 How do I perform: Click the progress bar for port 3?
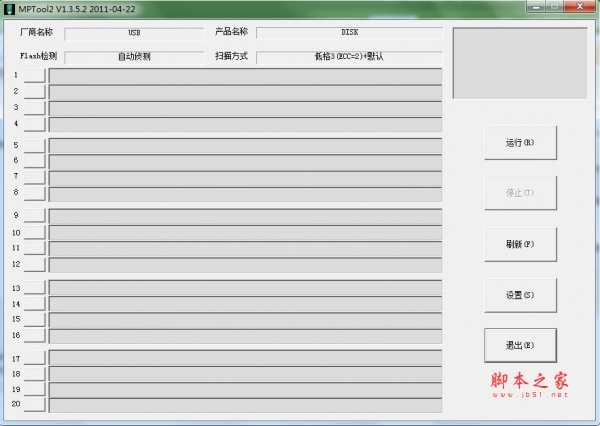click(x=245, y=108)
